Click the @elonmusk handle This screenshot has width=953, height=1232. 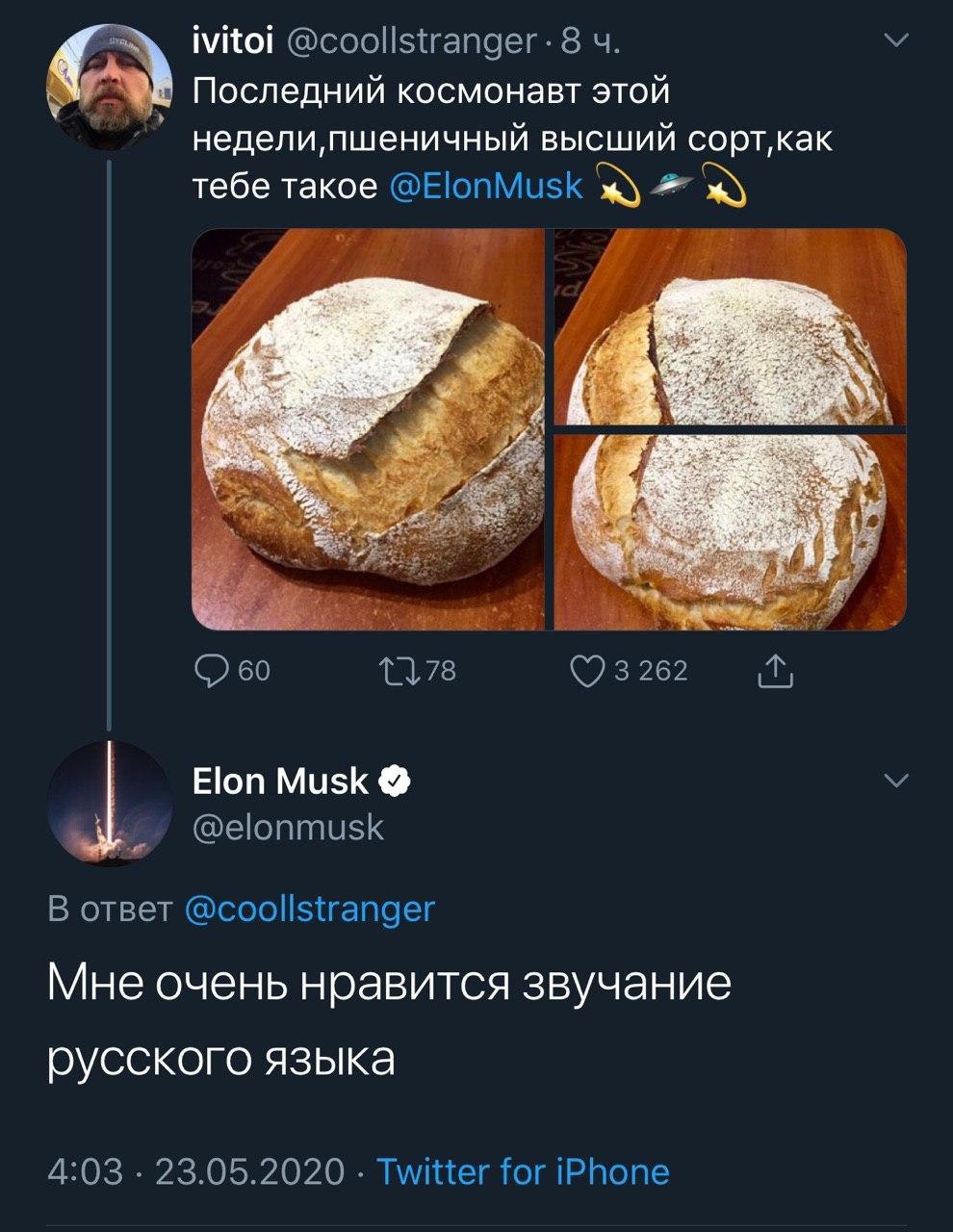pos(289,827)
